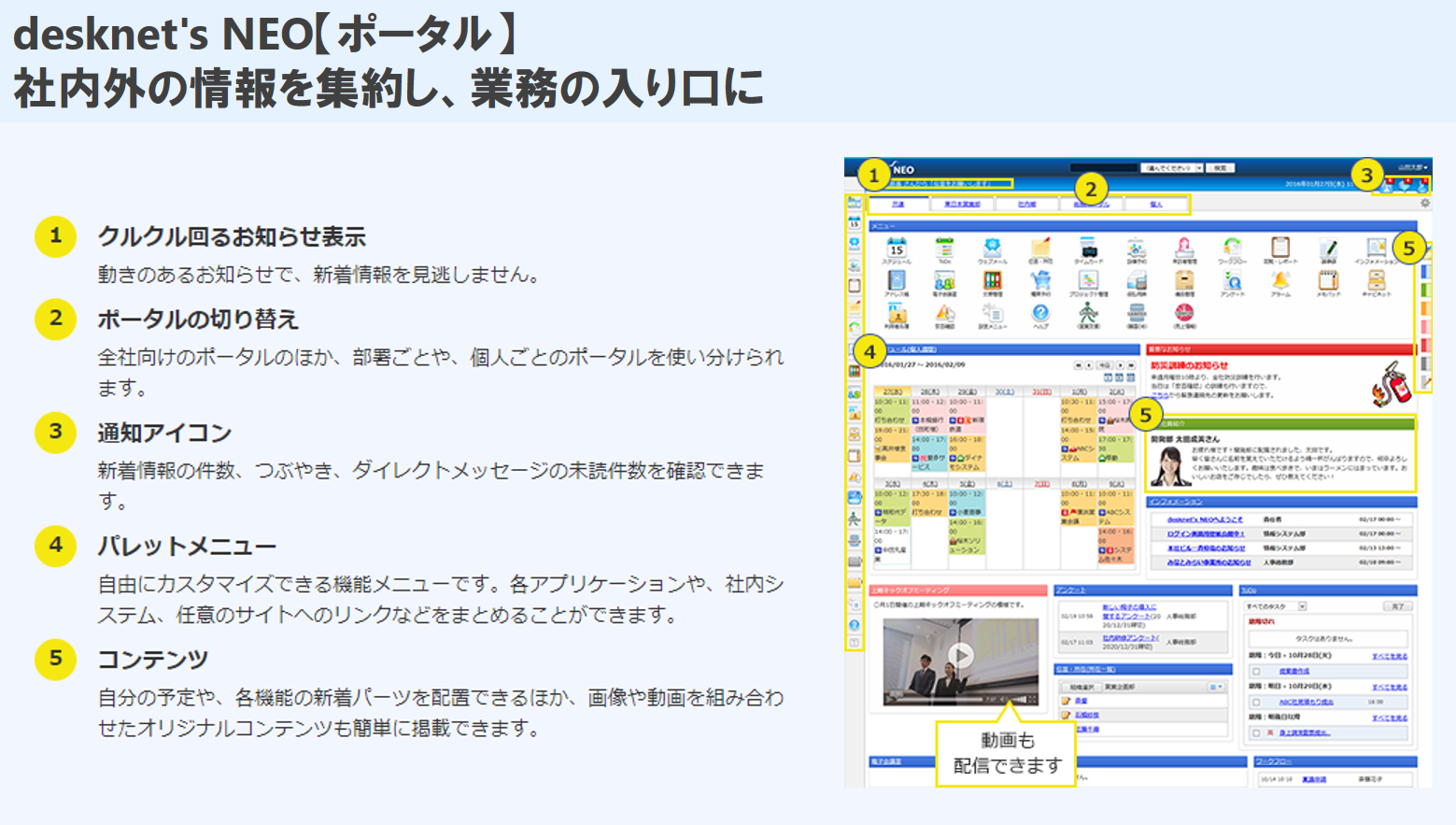Open the desknet's NEOへようこそ information link

1205,519
